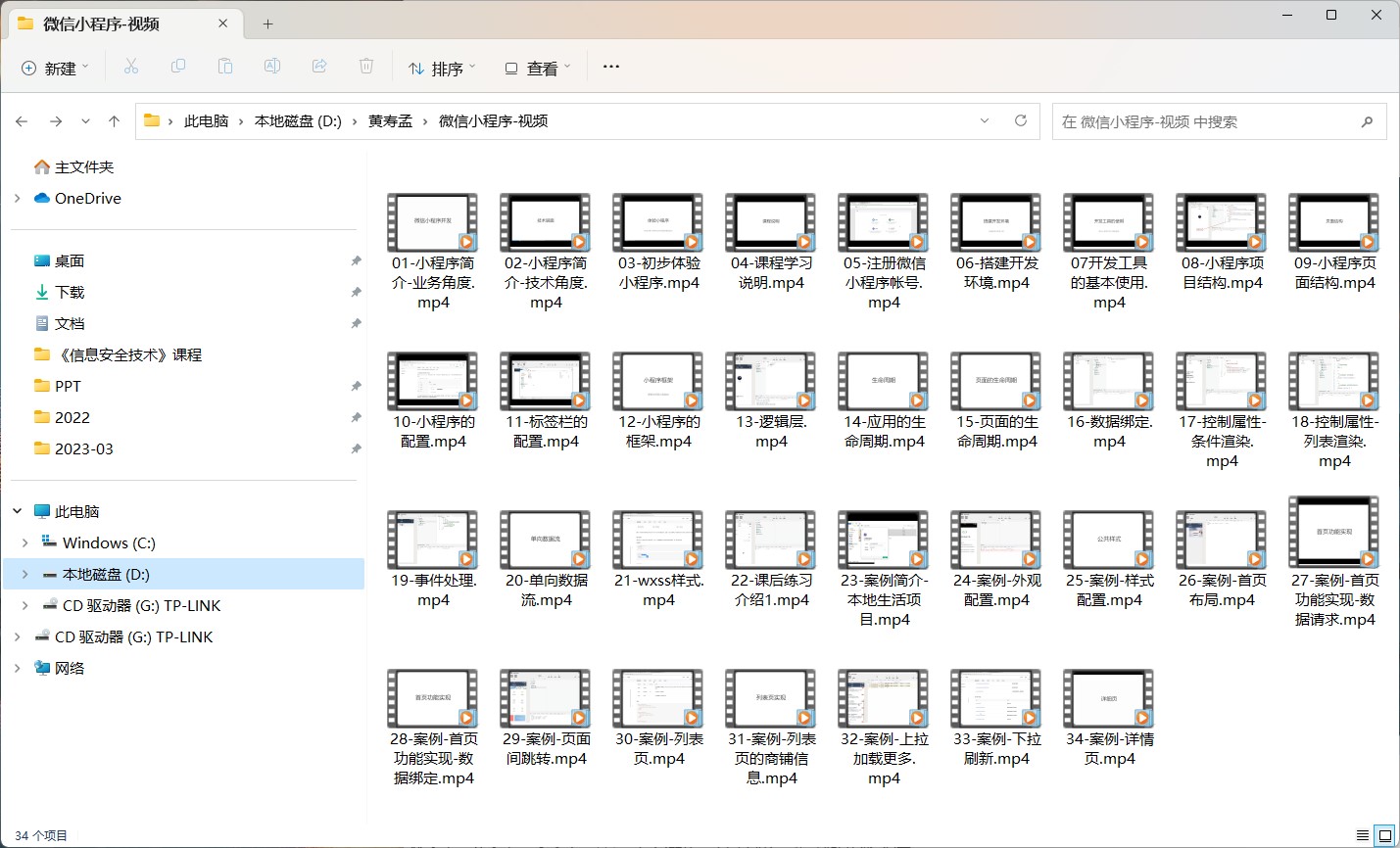Unpin 2023-03 using its pin icon

(356, 448)
